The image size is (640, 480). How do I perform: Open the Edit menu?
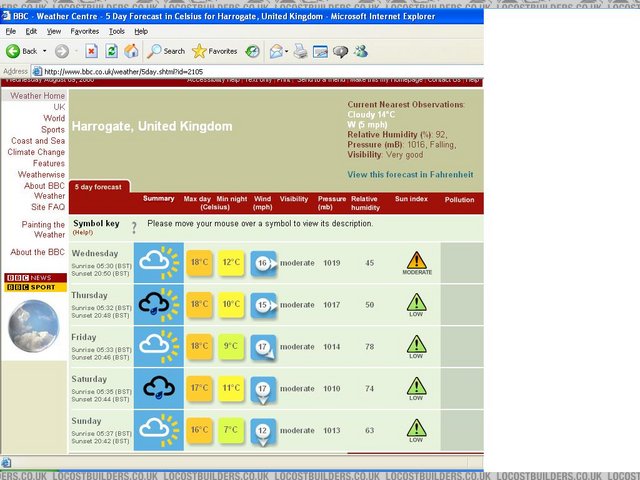coord(31,31)
